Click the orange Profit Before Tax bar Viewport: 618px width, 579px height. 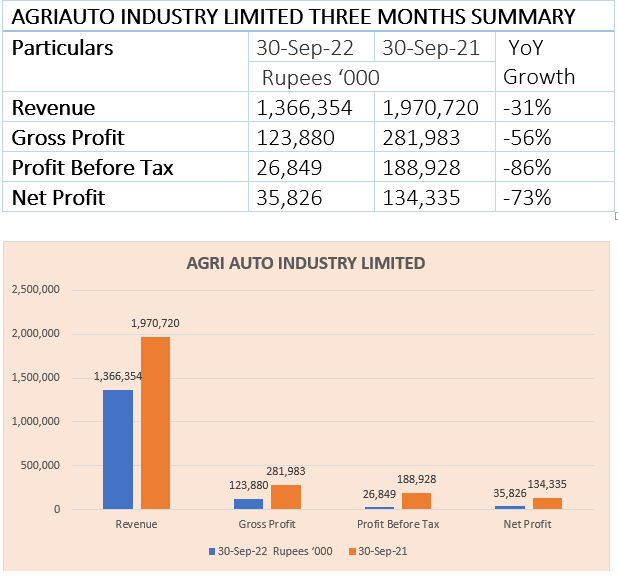tap(416, 501)
